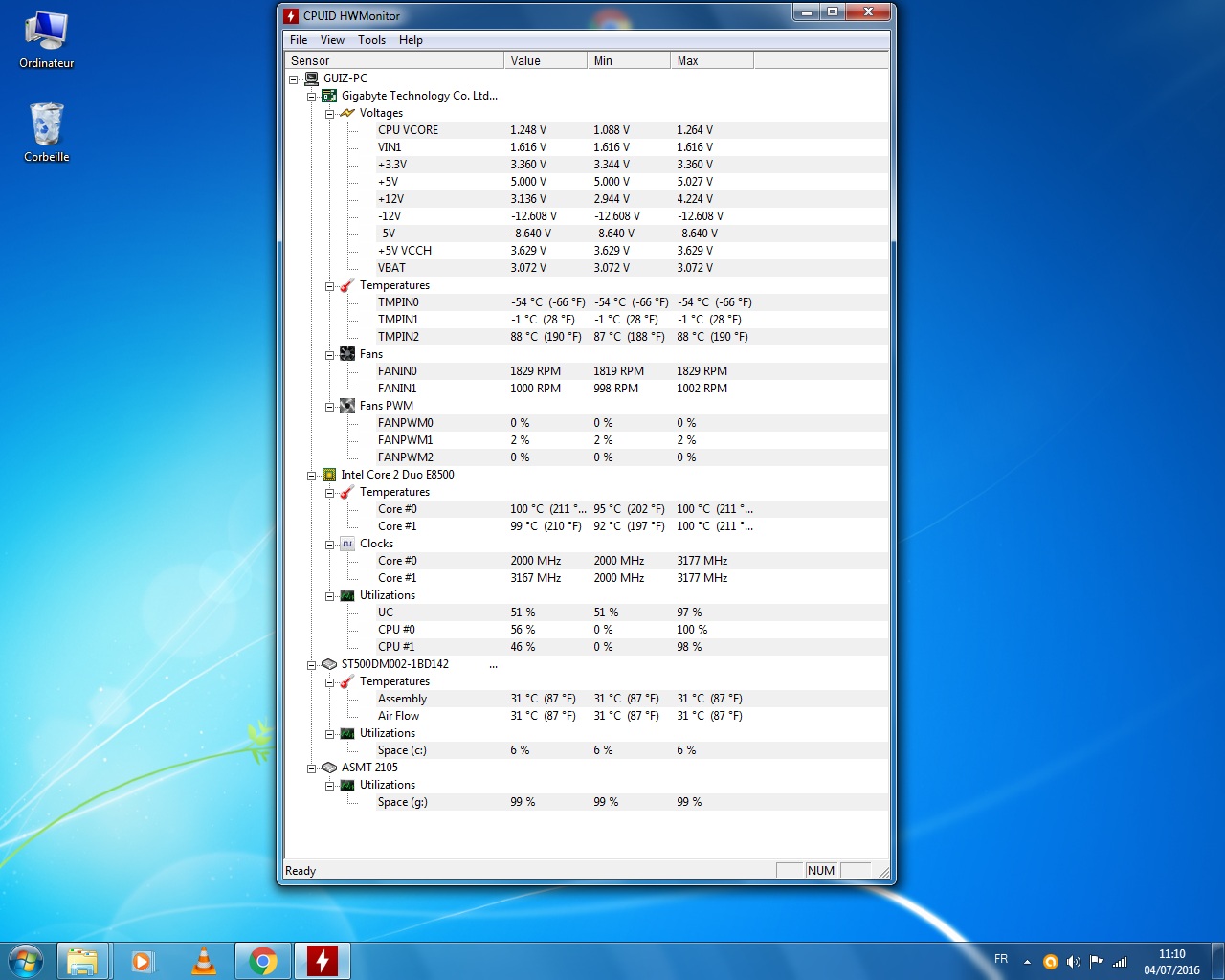This screenshot has width=1225, height=980.
Task: Collapse the Clocks group
Action: (329, 545)
